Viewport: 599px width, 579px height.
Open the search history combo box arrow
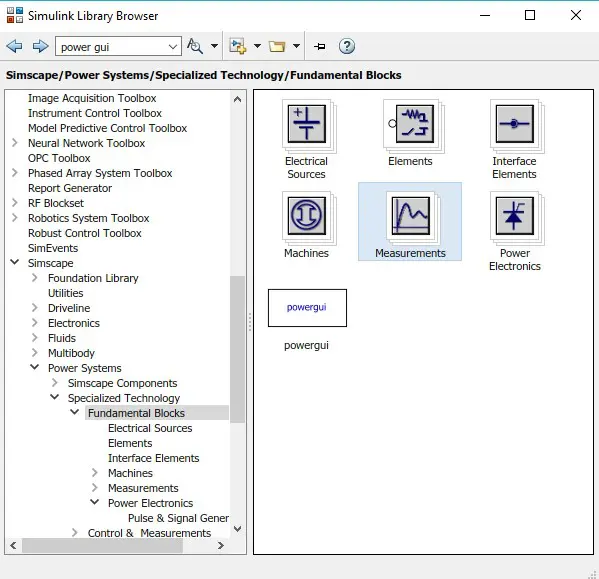coord(173,47)
